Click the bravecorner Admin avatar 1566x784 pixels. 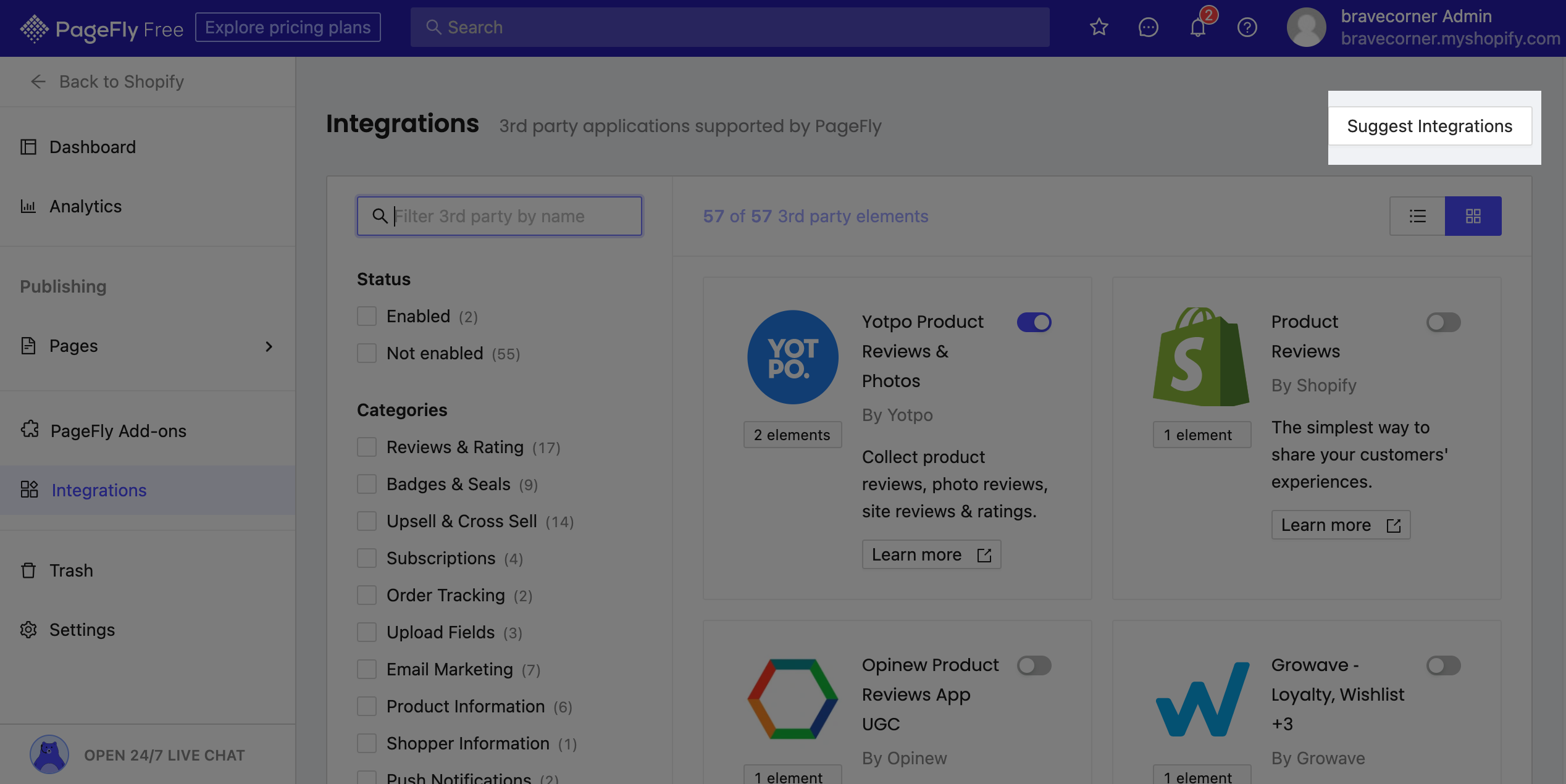pyautogui.click(x=1306, y=27)
